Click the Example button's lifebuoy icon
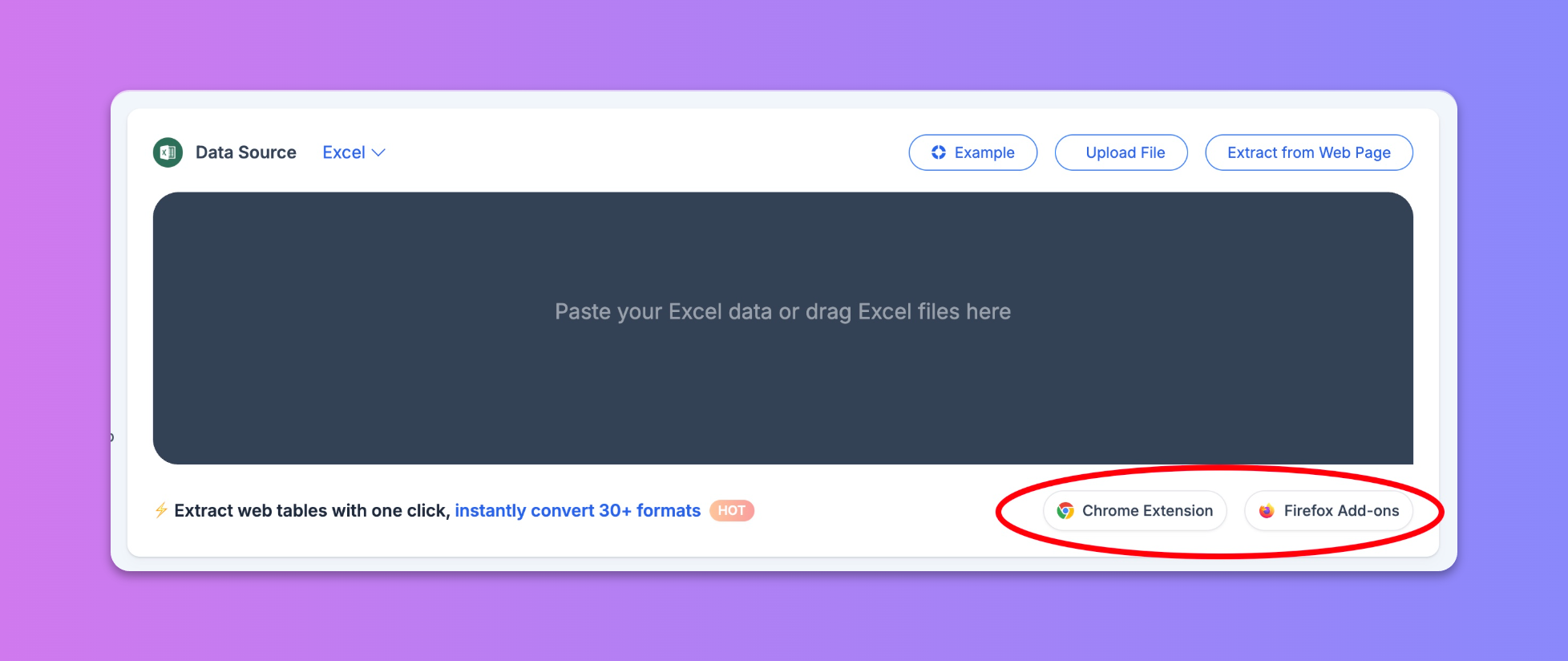This screenshot has height=661, width=1568. click(939, 152)
